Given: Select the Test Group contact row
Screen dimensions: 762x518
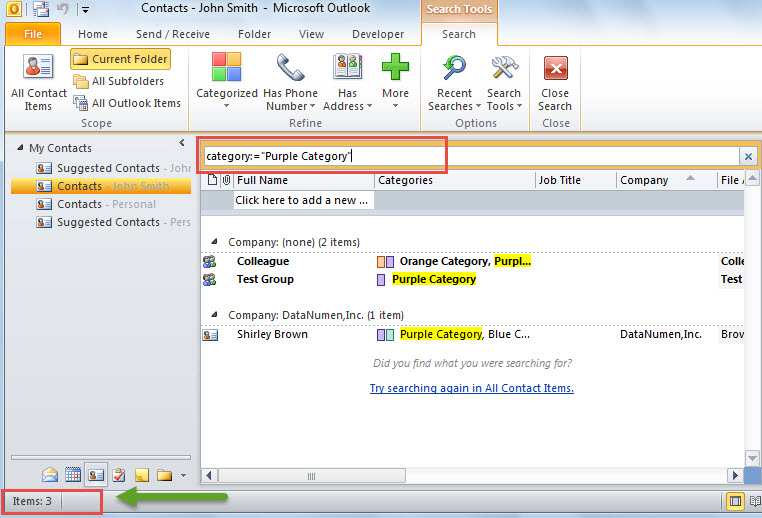Looking at the screenshot, I should [x=472, y=279].
